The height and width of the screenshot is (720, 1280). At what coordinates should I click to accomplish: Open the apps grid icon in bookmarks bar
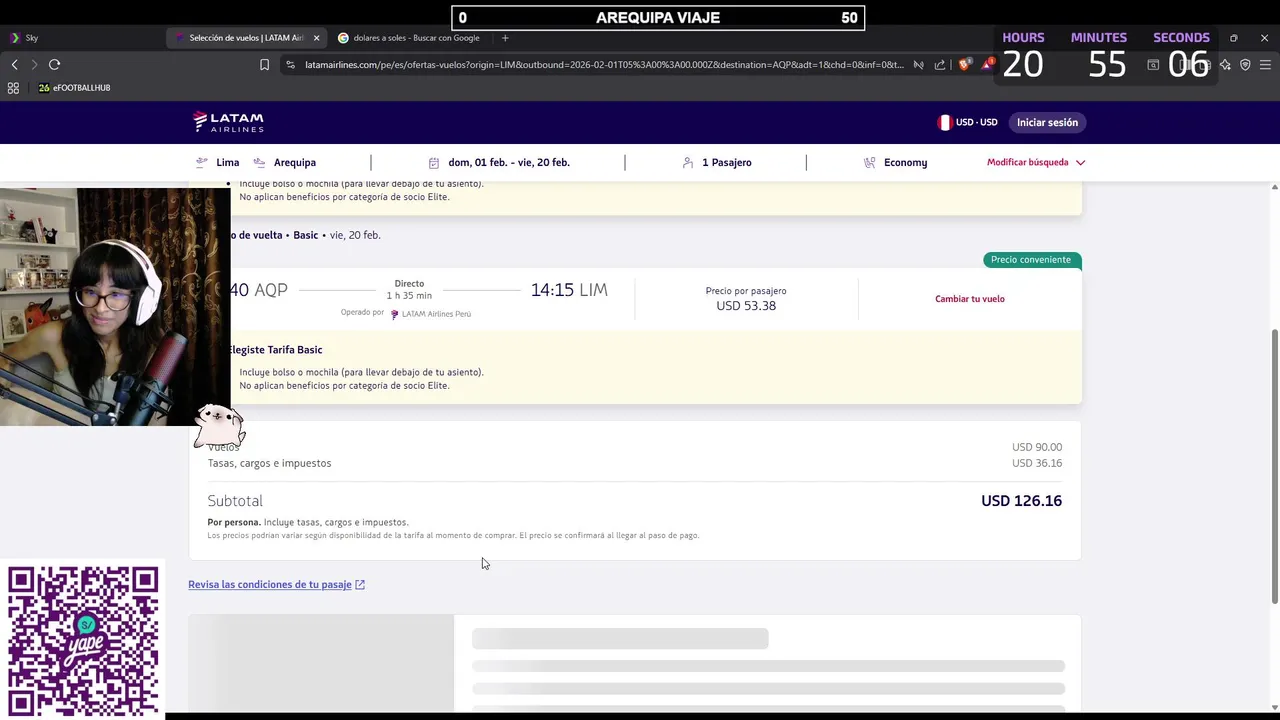pyautogui.click(x=13, y=88)
